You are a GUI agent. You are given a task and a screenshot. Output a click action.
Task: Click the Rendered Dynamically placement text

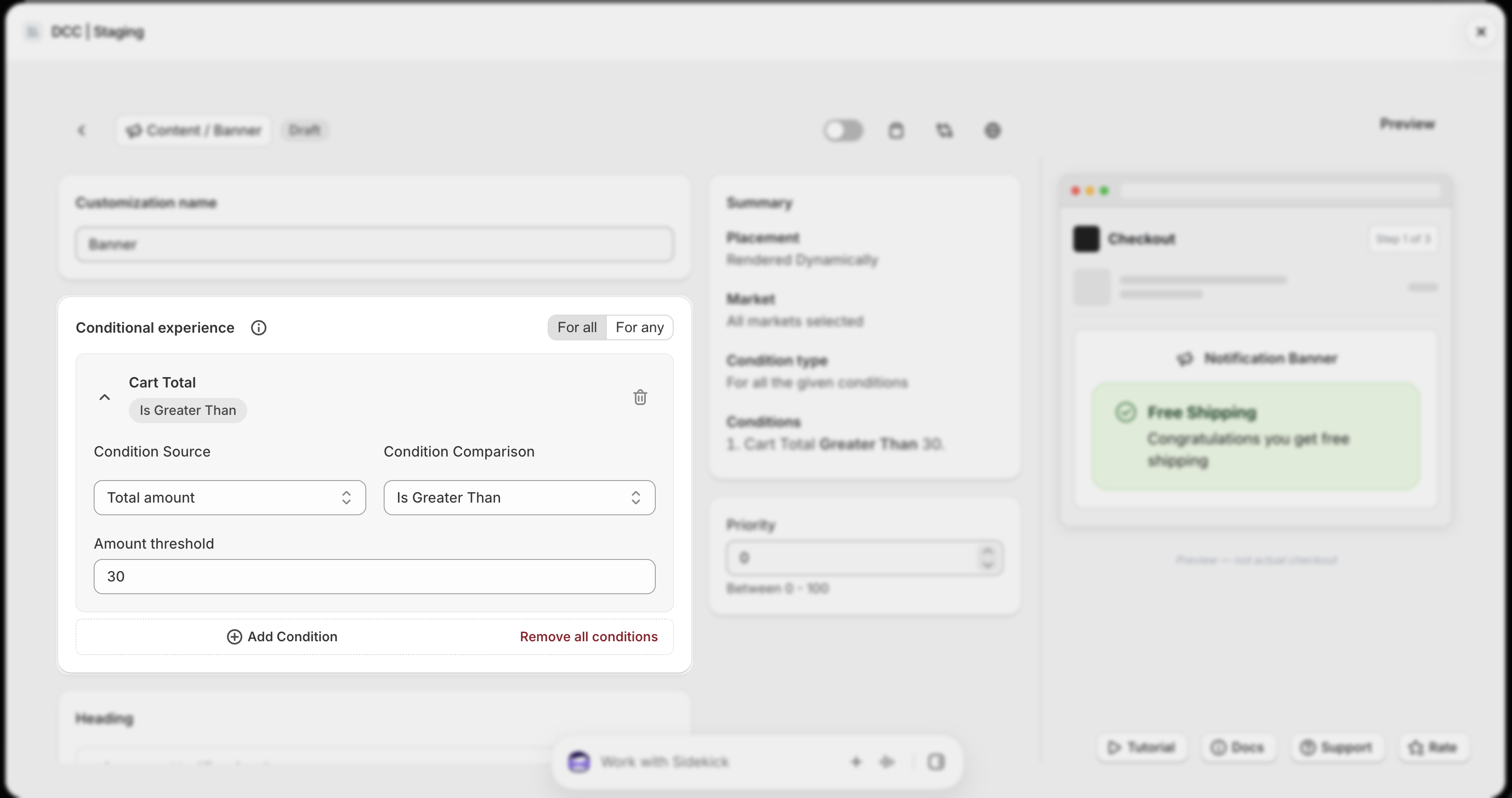coord(802,260)
